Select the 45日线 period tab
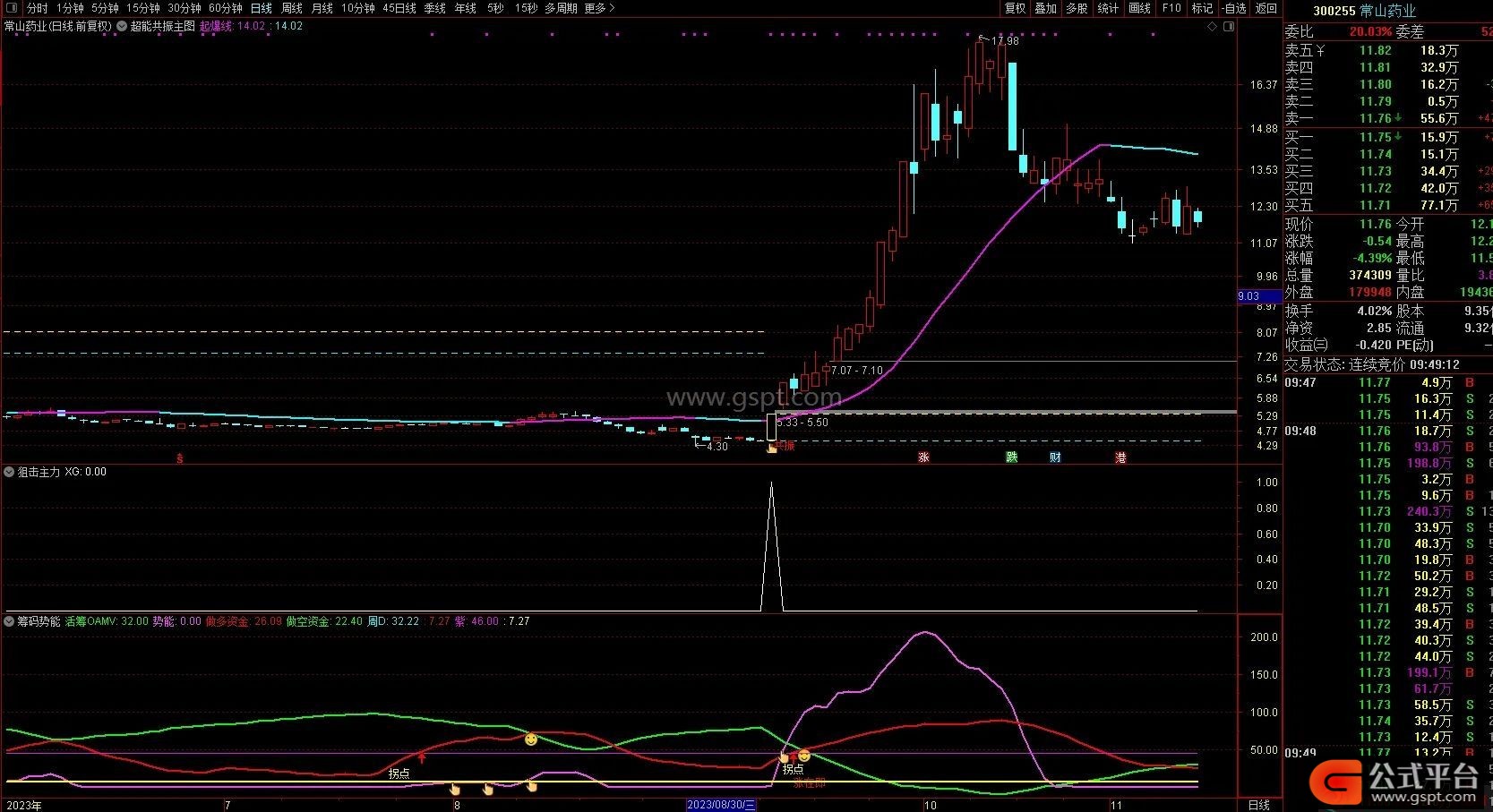This screenshot has height=812, width=1493. click(399, 8)
